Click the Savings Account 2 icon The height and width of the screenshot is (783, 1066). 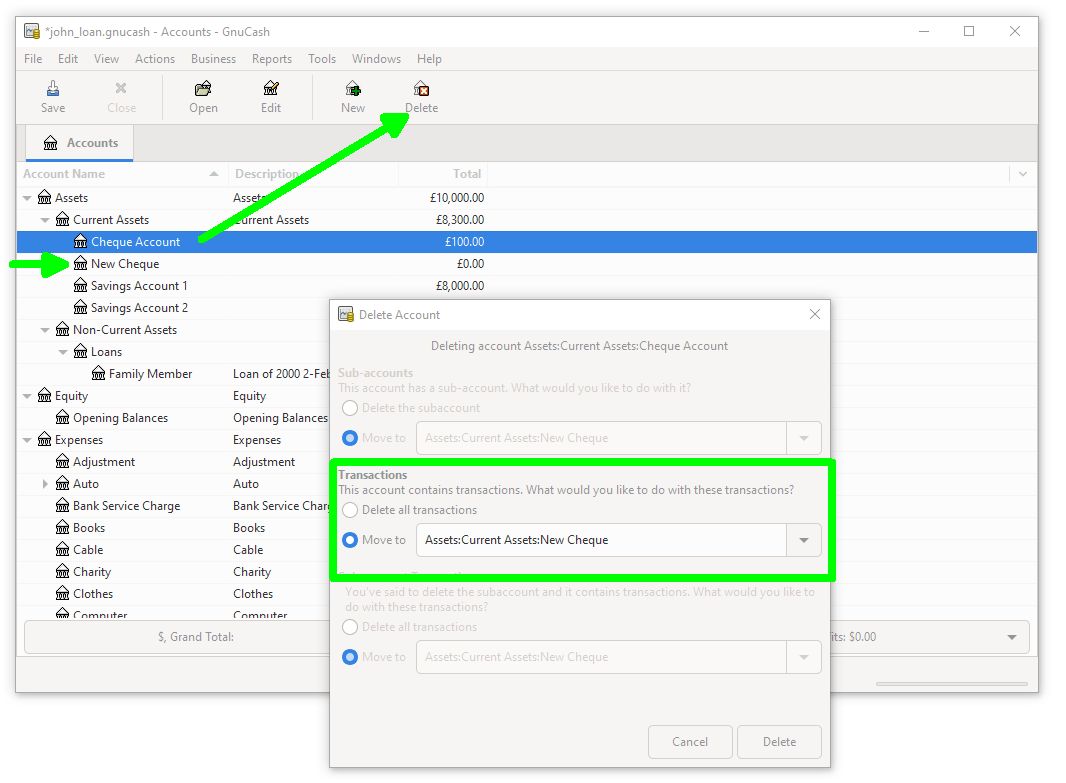pos(80,307)
